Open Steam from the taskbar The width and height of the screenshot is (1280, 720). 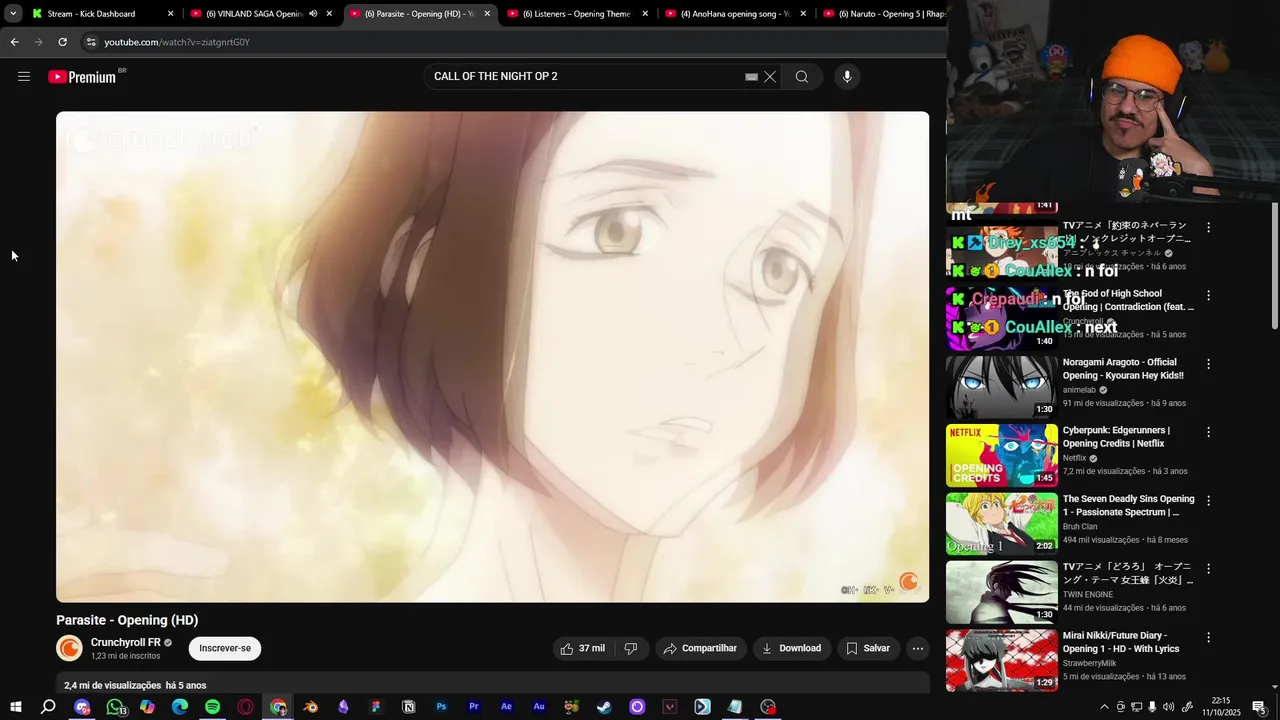(604, 707)
